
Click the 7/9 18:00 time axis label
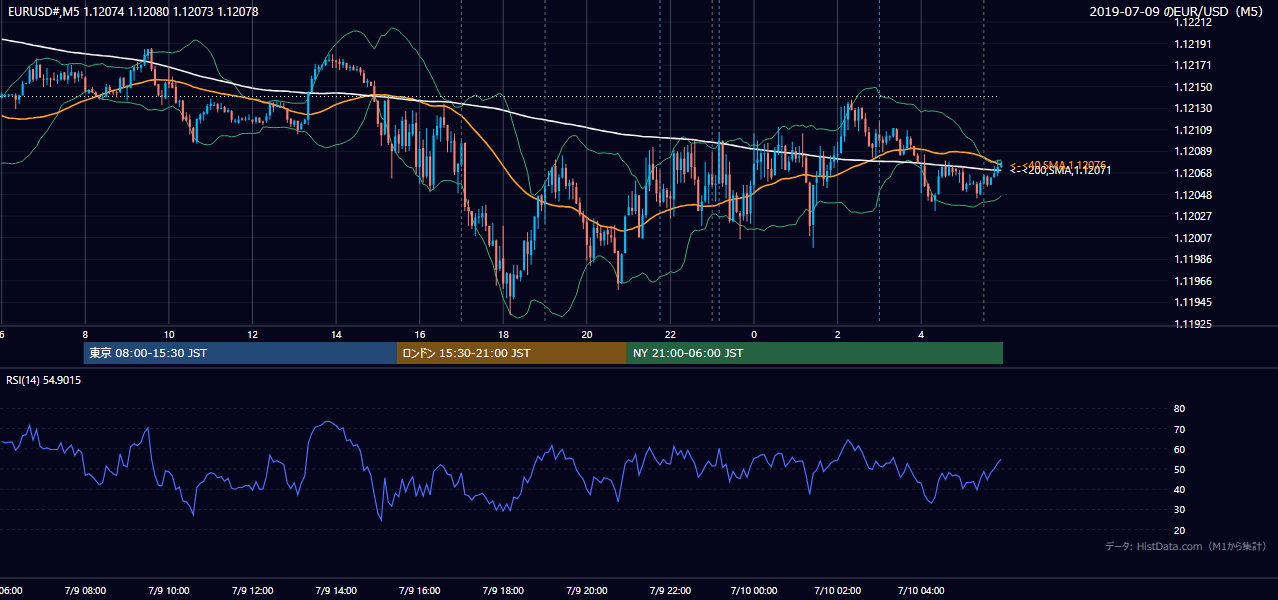[503, 590]
